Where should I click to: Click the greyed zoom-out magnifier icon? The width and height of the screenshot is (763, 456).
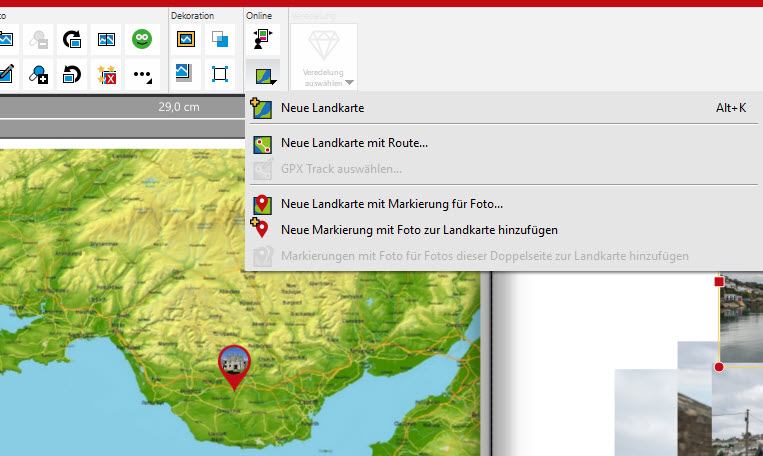[x=38, y=39]
